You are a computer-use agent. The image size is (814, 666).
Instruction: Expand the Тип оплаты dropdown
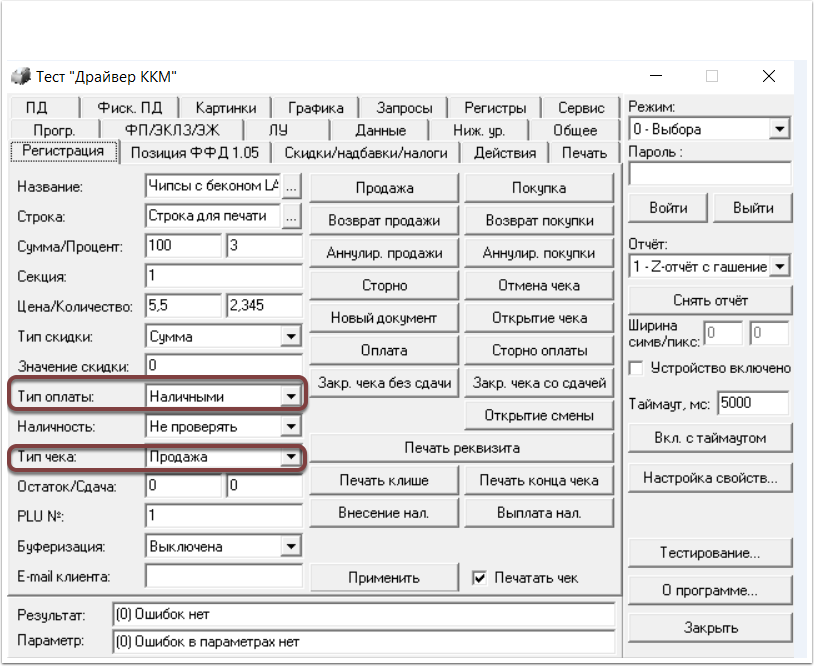[x=291, y=397]
